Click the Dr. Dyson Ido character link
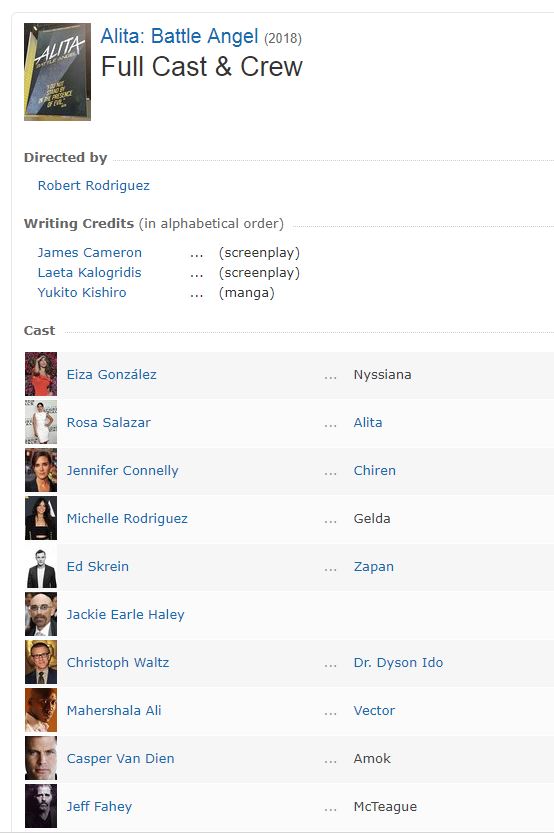554x833 pixels. click(x=398, y=662)
